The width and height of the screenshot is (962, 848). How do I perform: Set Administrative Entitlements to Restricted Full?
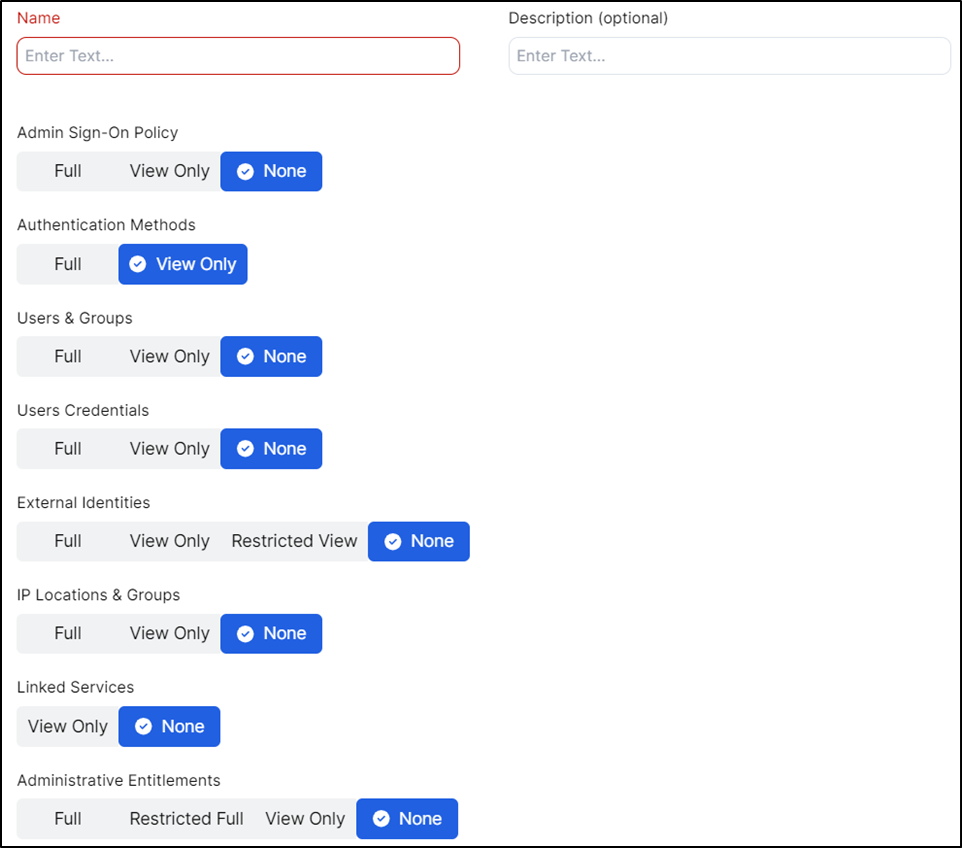(186, 818)
